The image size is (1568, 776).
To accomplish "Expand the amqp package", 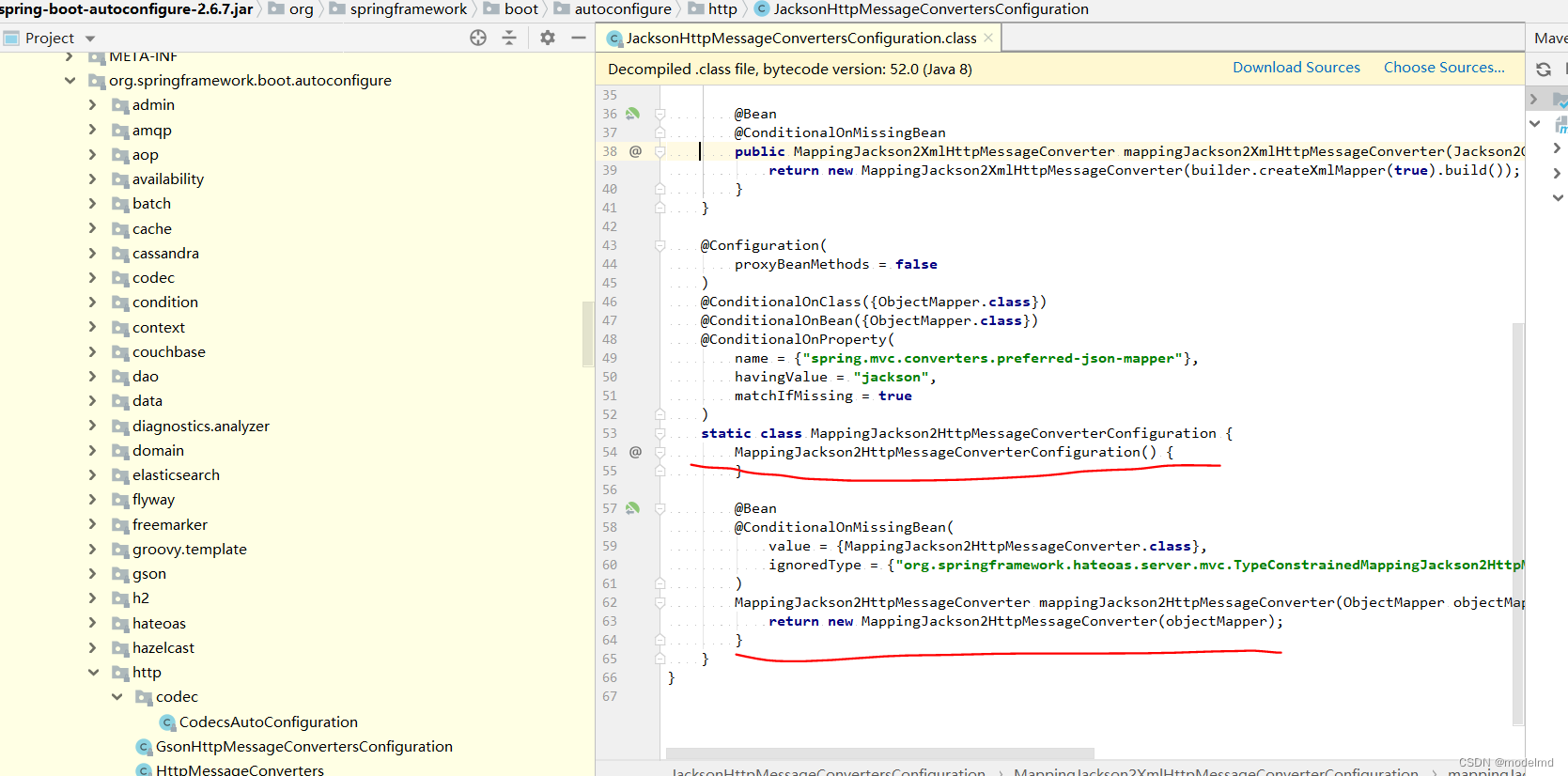I will click(x=92, y=130).
